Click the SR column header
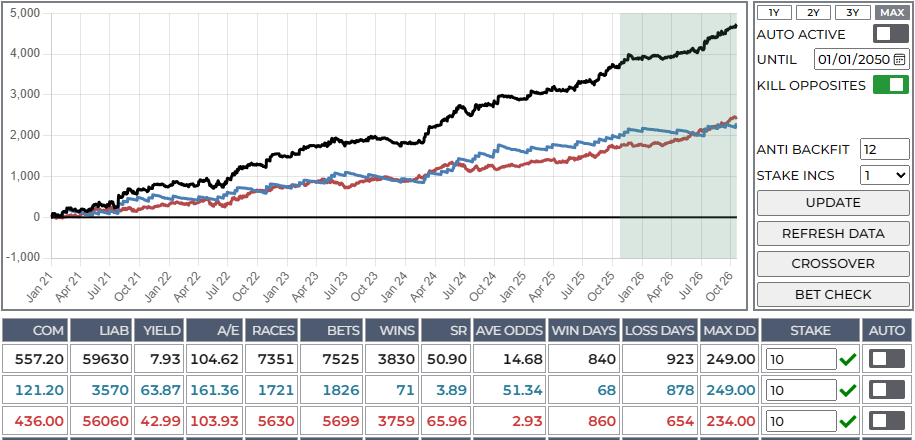 tap(446, 330)
